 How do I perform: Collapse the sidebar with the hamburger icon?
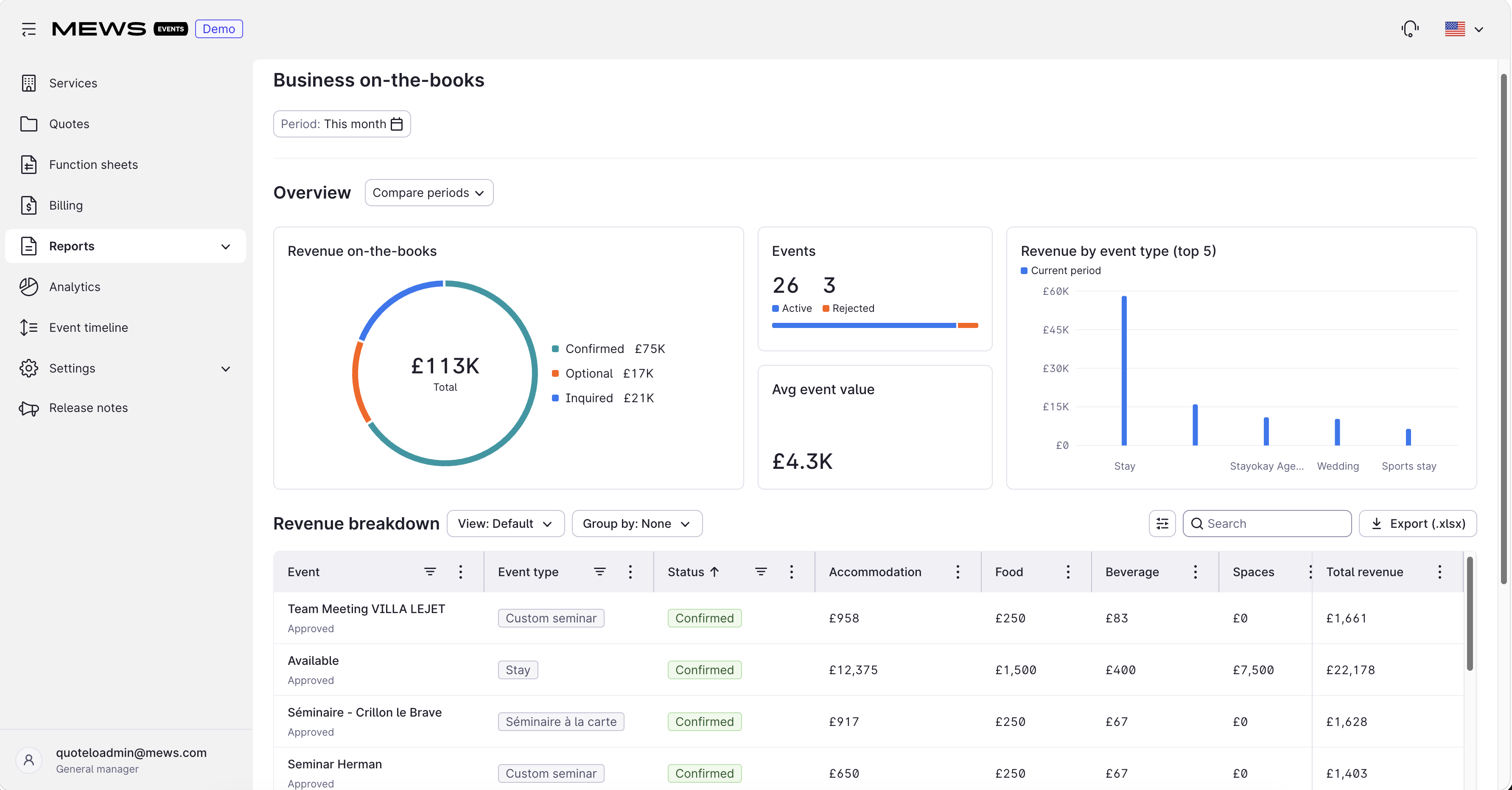click(x=28, y=29)
